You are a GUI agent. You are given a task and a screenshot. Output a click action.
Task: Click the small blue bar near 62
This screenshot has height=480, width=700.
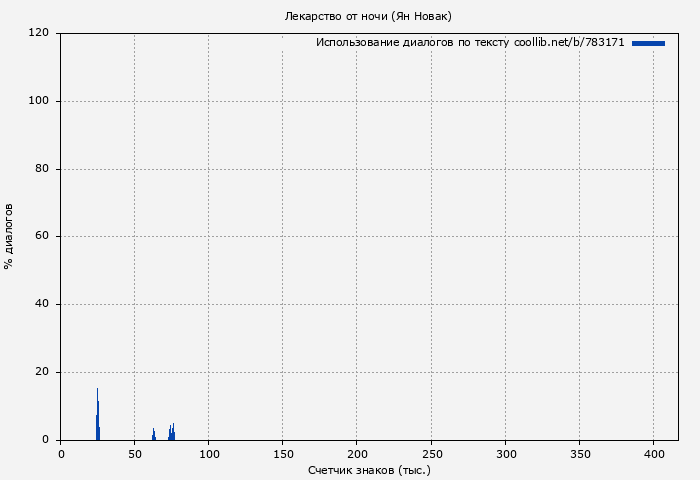click(153, 435)
